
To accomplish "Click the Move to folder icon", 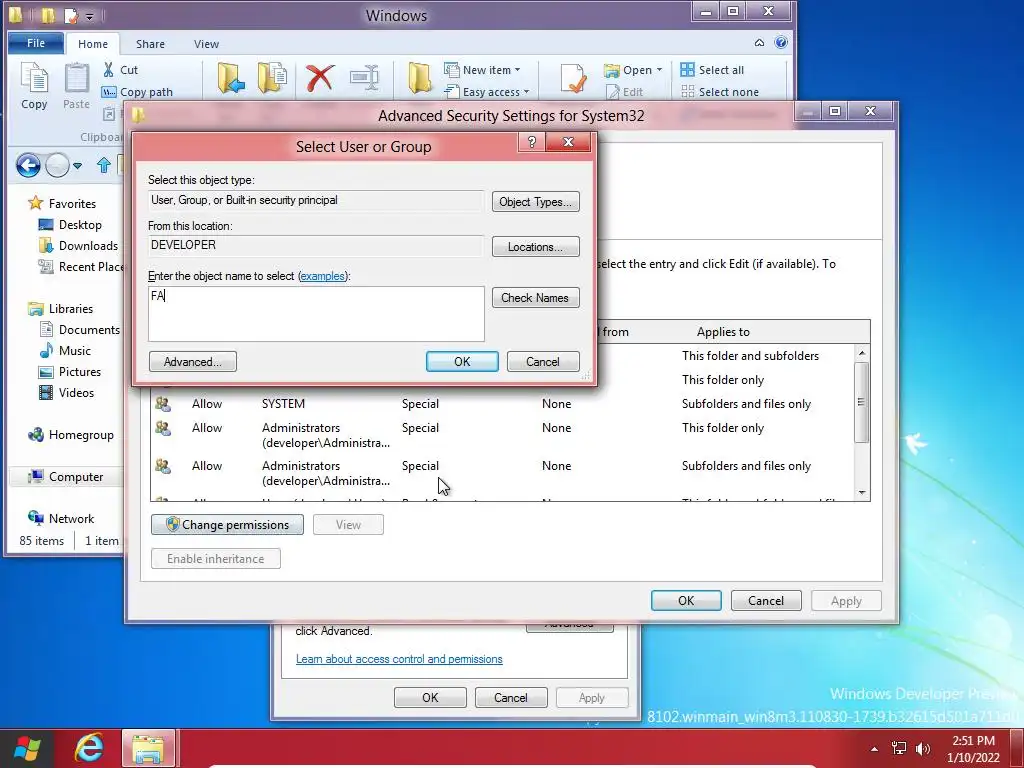I will pyautogui.click(x=231, y=78).
